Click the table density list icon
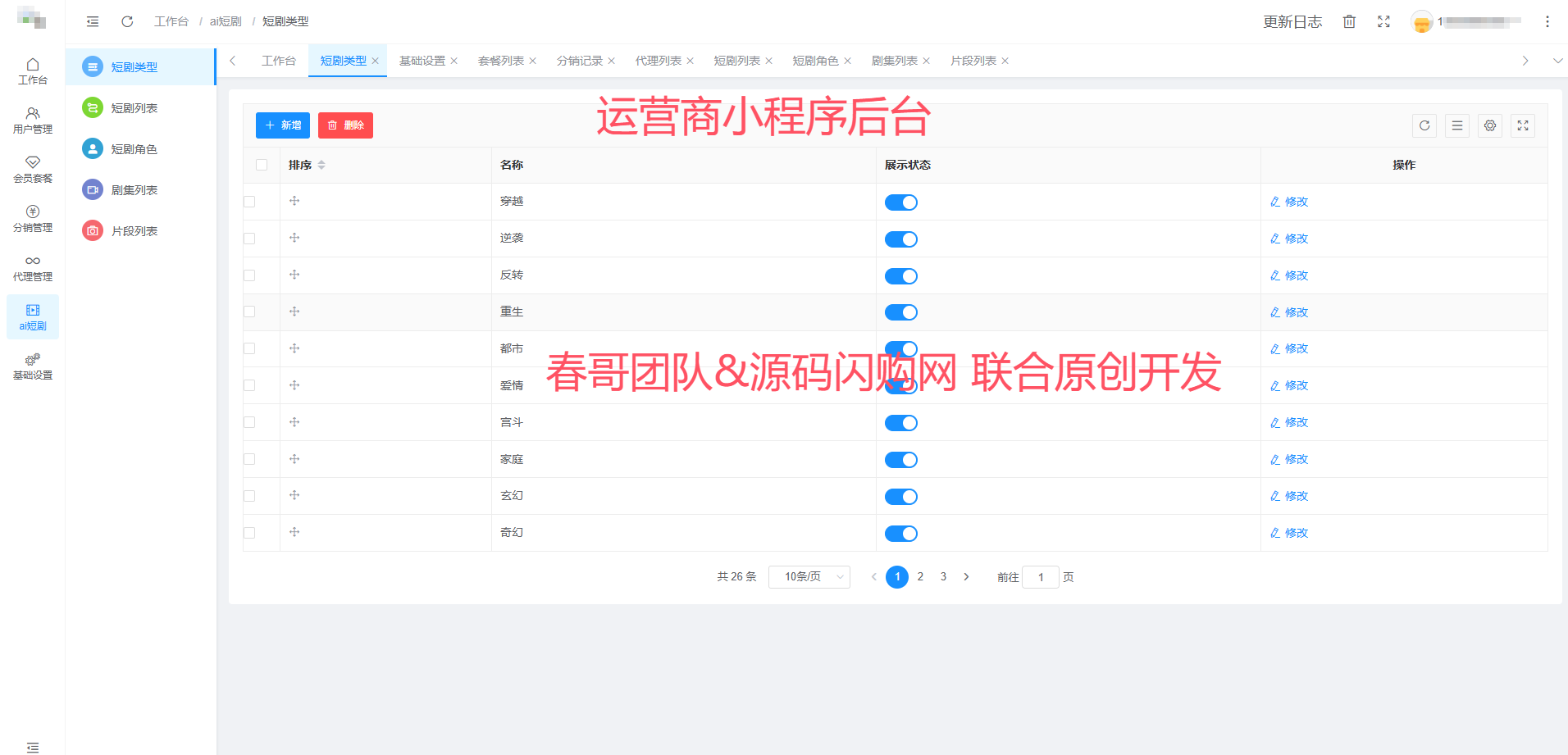The height and width of the screenshot is (755, 1568). coord(1457,125)
